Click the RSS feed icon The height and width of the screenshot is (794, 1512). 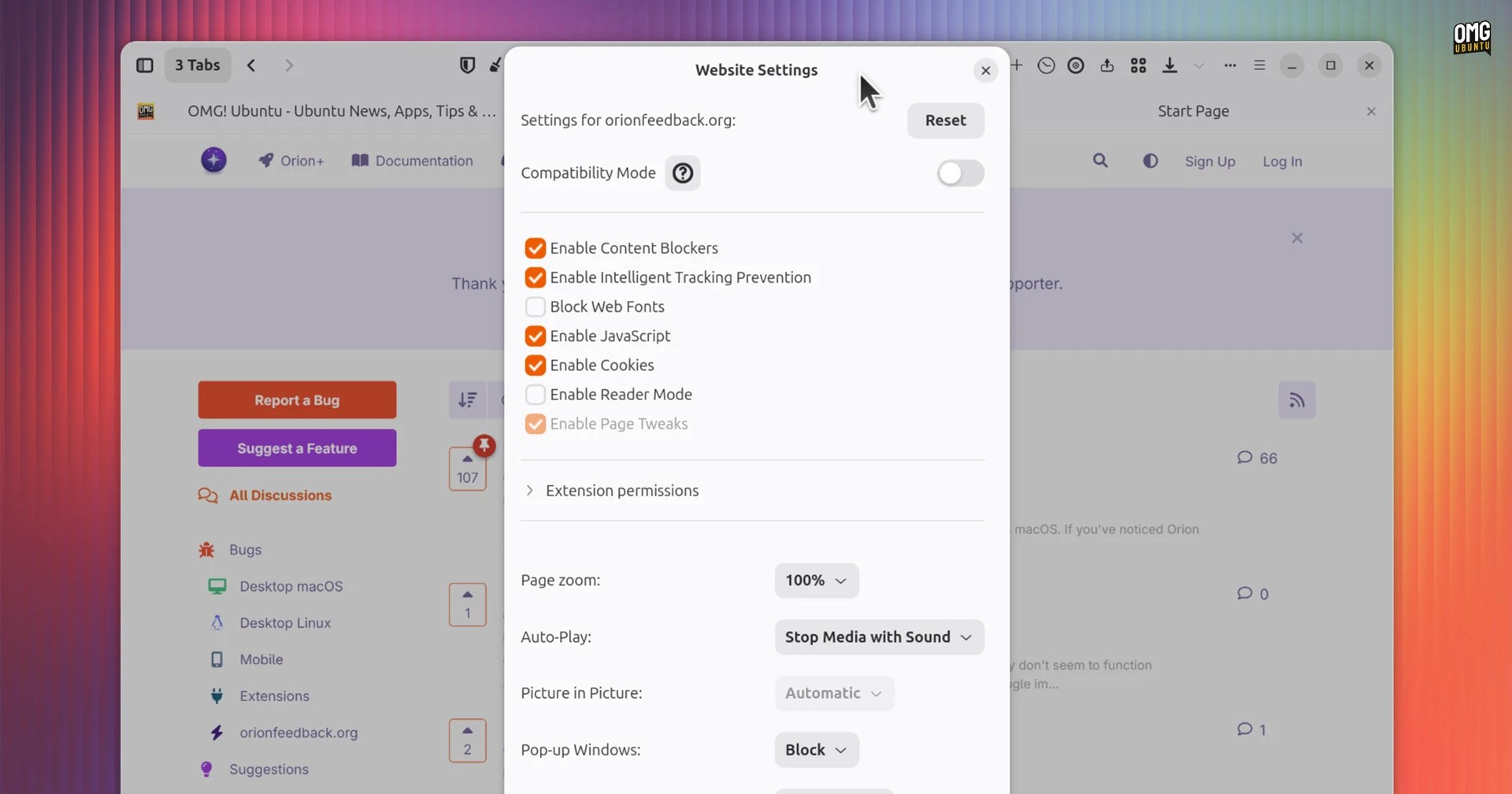(x=1297, y=400)
